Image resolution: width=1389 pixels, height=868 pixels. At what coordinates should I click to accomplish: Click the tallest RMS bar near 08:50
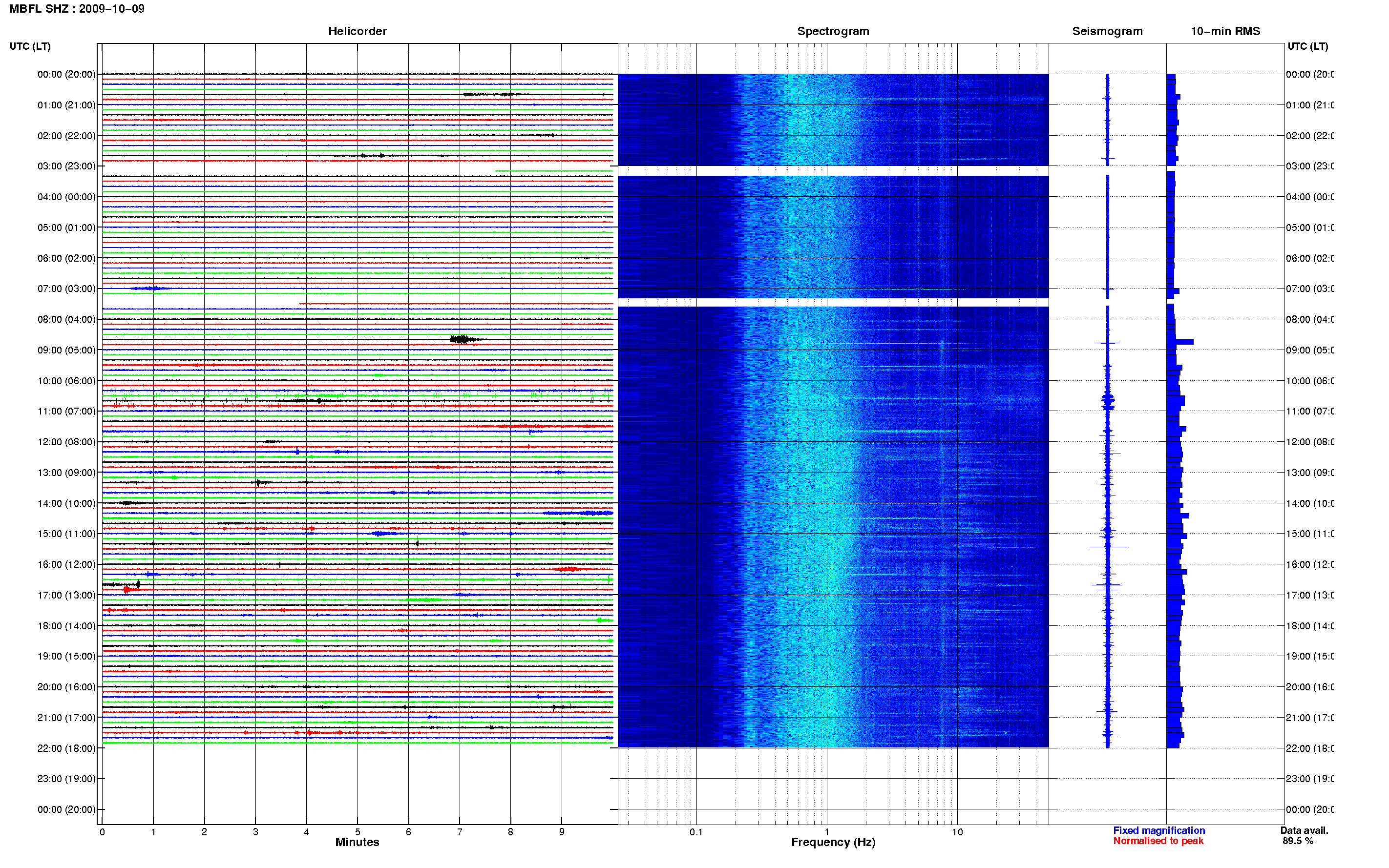pyautogui.click(x=1180, y=342)
